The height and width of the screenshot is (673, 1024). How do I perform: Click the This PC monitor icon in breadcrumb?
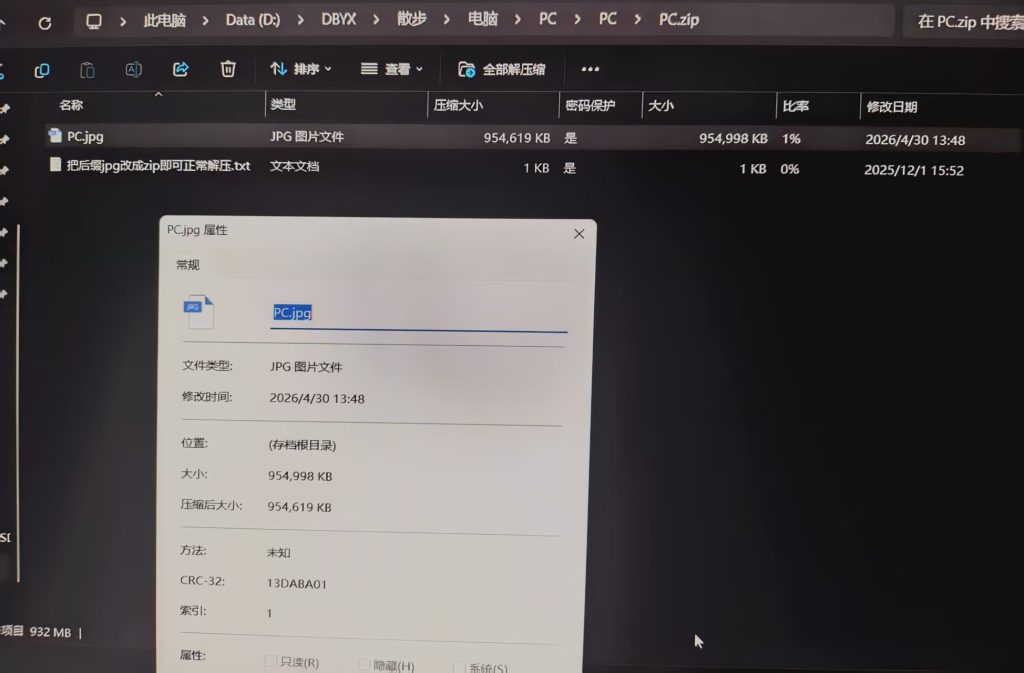94,22
